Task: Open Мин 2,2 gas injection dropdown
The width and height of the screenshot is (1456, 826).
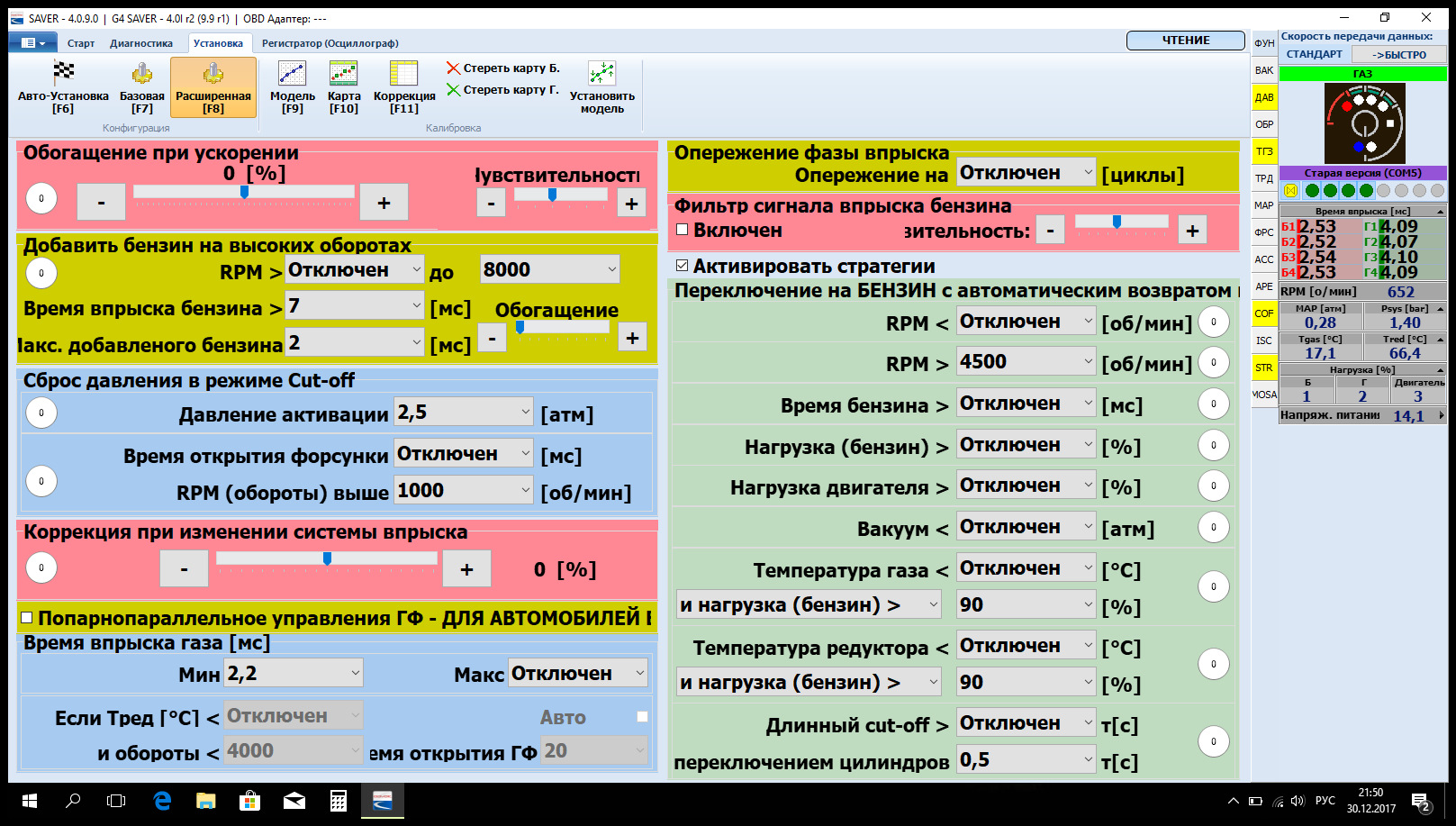Action: 294,674
